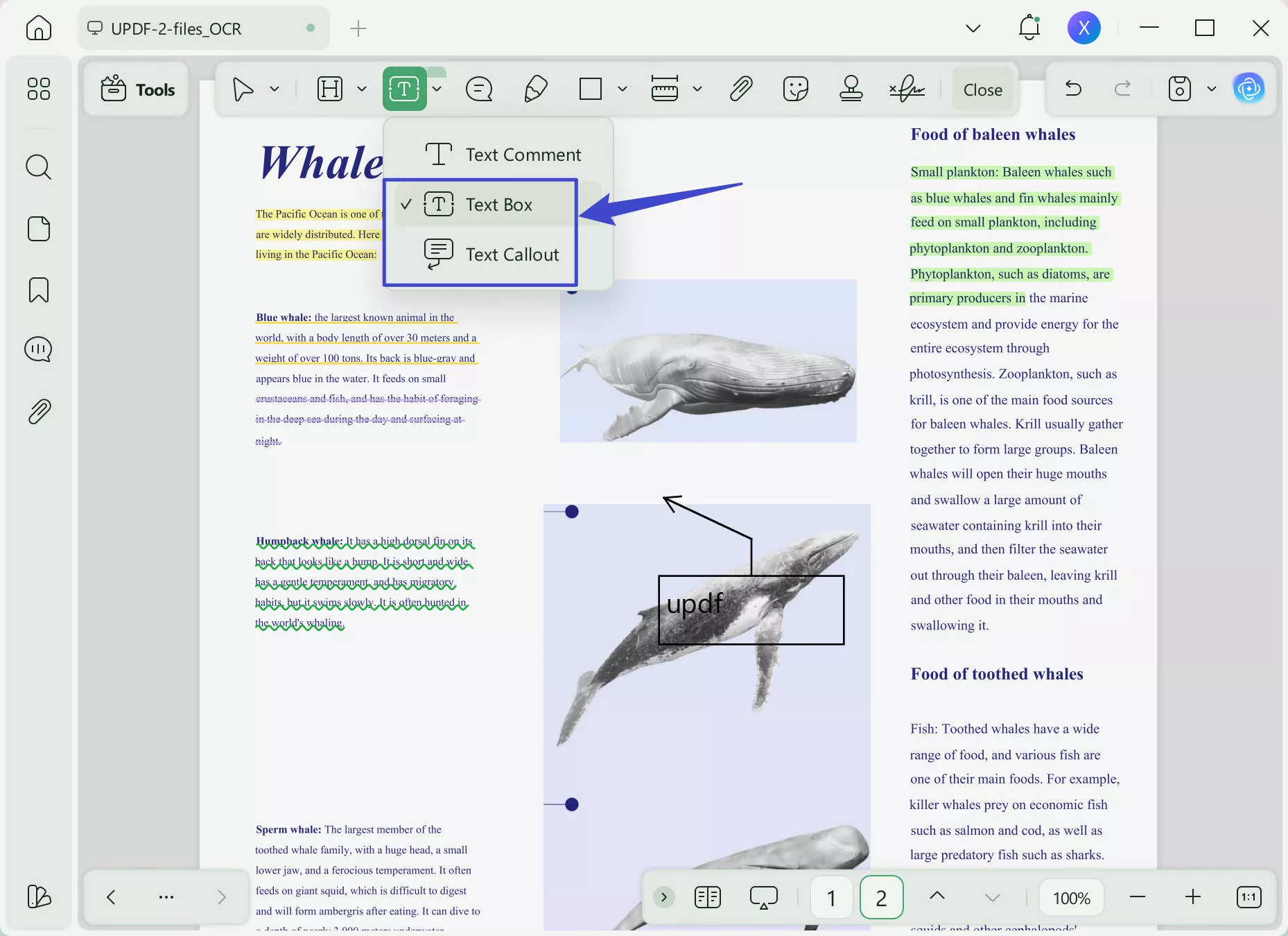Expand the rectangle shape dropdown arrow

(x=623, y=89)
